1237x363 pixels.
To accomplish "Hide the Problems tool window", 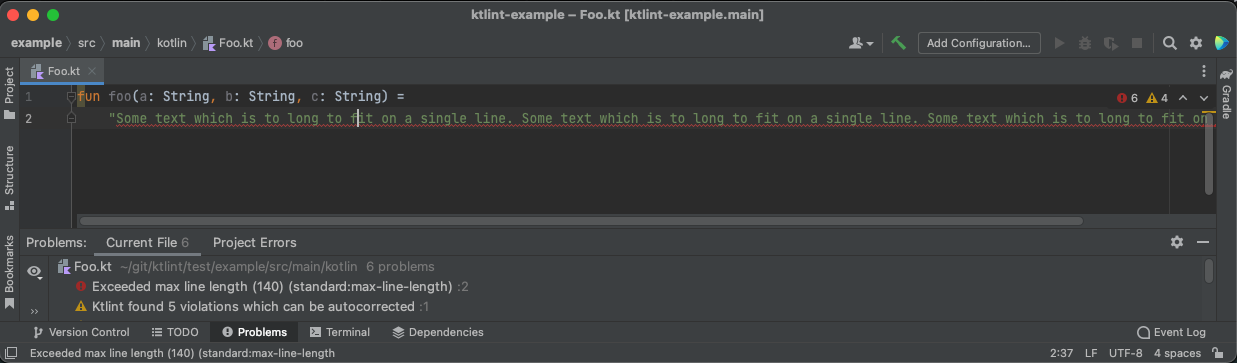I will [1203, 242].
